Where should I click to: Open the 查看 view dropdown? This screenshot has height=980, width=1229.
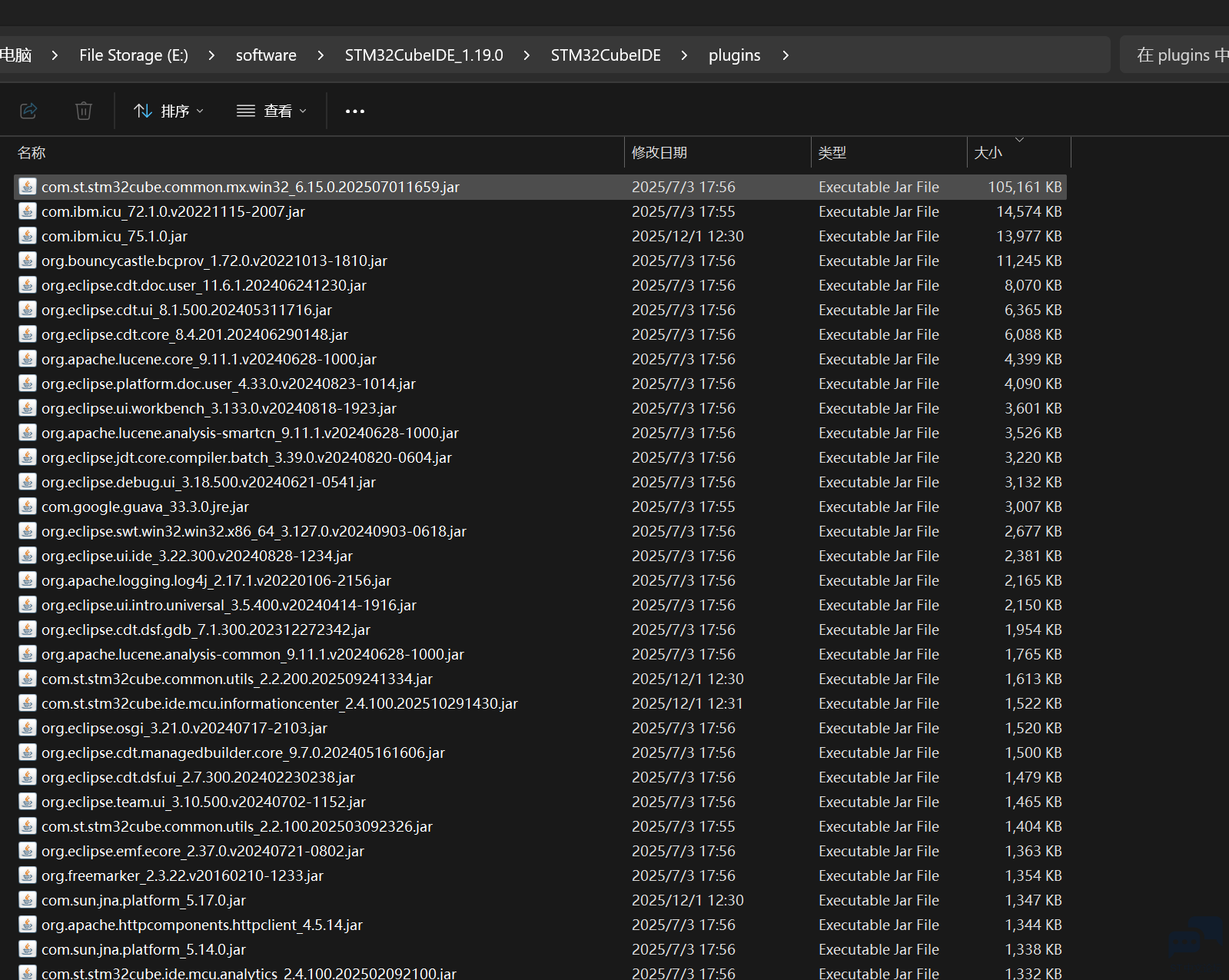pyautogui.click(x=271, y=111)
